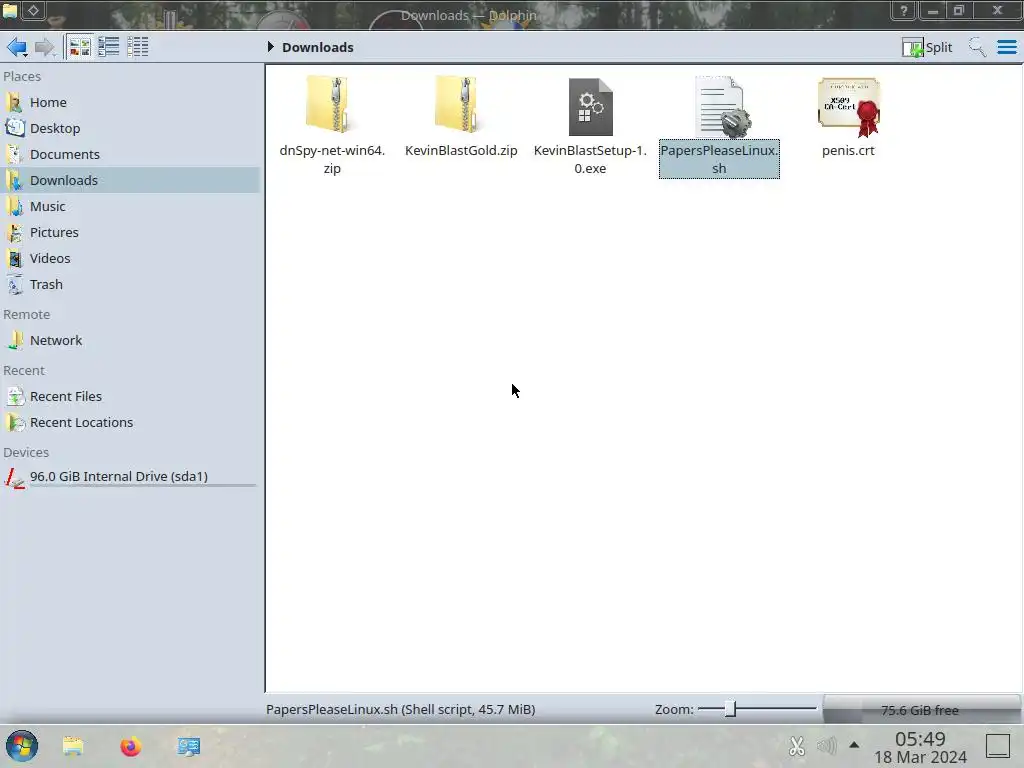Viewport: 1024px width, 768px height.
Task: Switch to Details view mode
Action: [x=138, y=47]
